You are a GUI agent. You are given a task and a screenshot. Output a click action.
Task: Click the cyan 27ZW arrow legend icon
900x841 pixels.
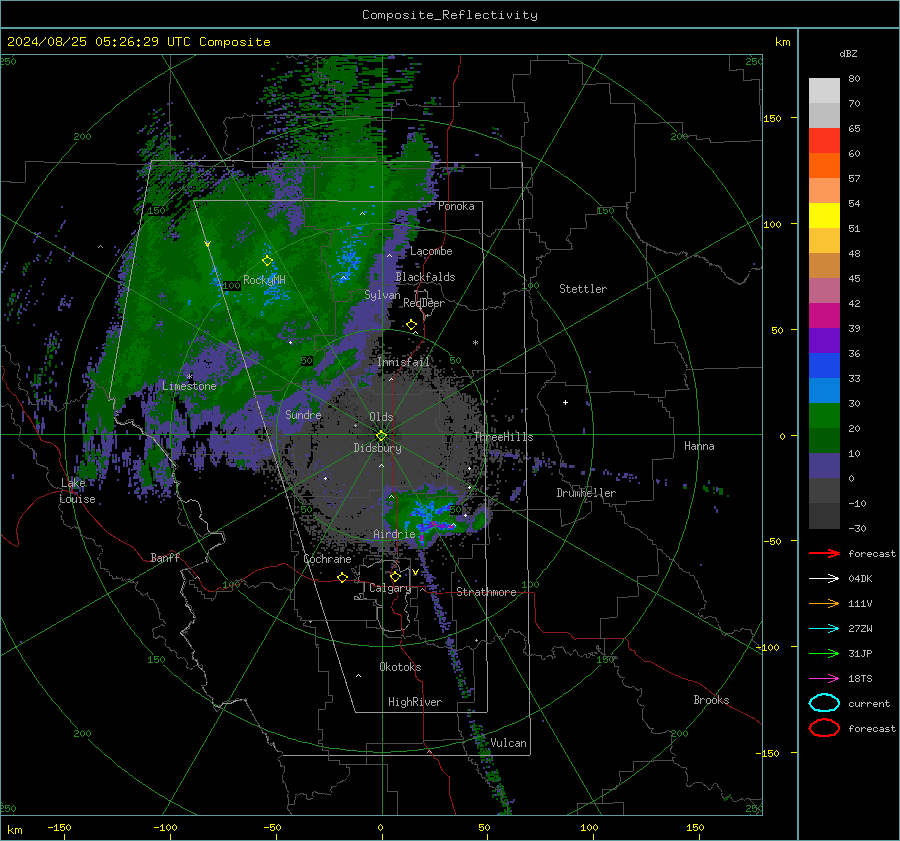pyautogui.click(x=824, y=629)
